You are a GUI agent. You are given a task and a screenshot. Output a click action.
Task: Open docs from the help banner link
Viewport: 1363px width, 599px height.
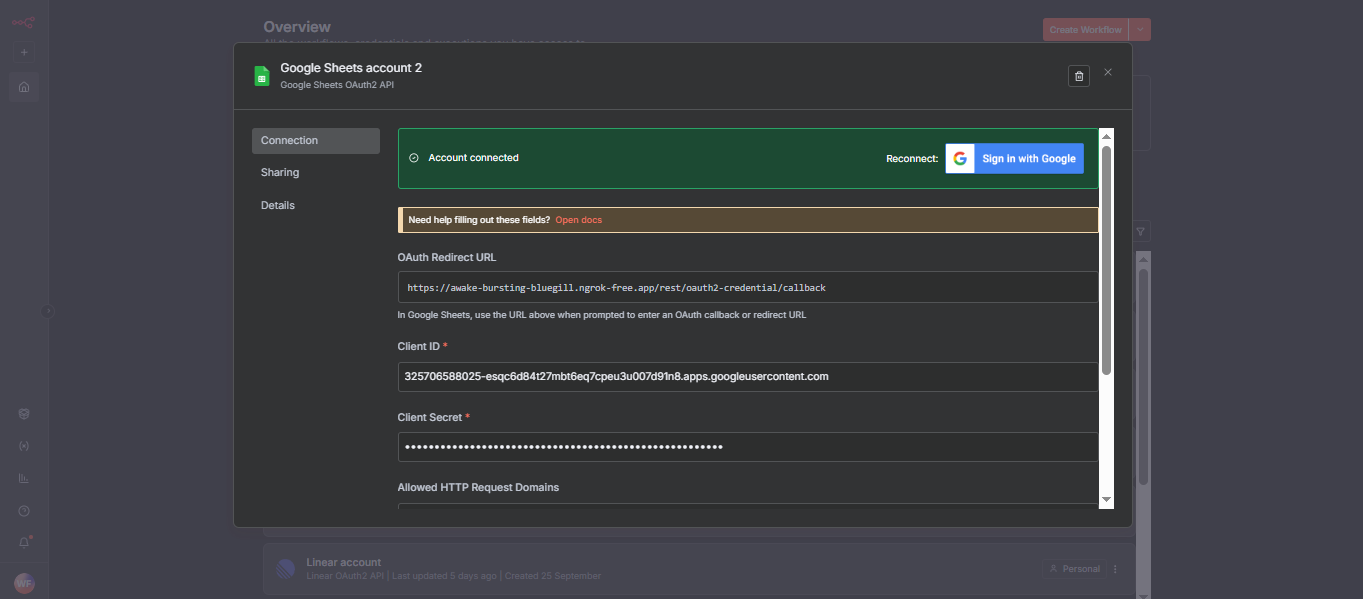point(578,219)
